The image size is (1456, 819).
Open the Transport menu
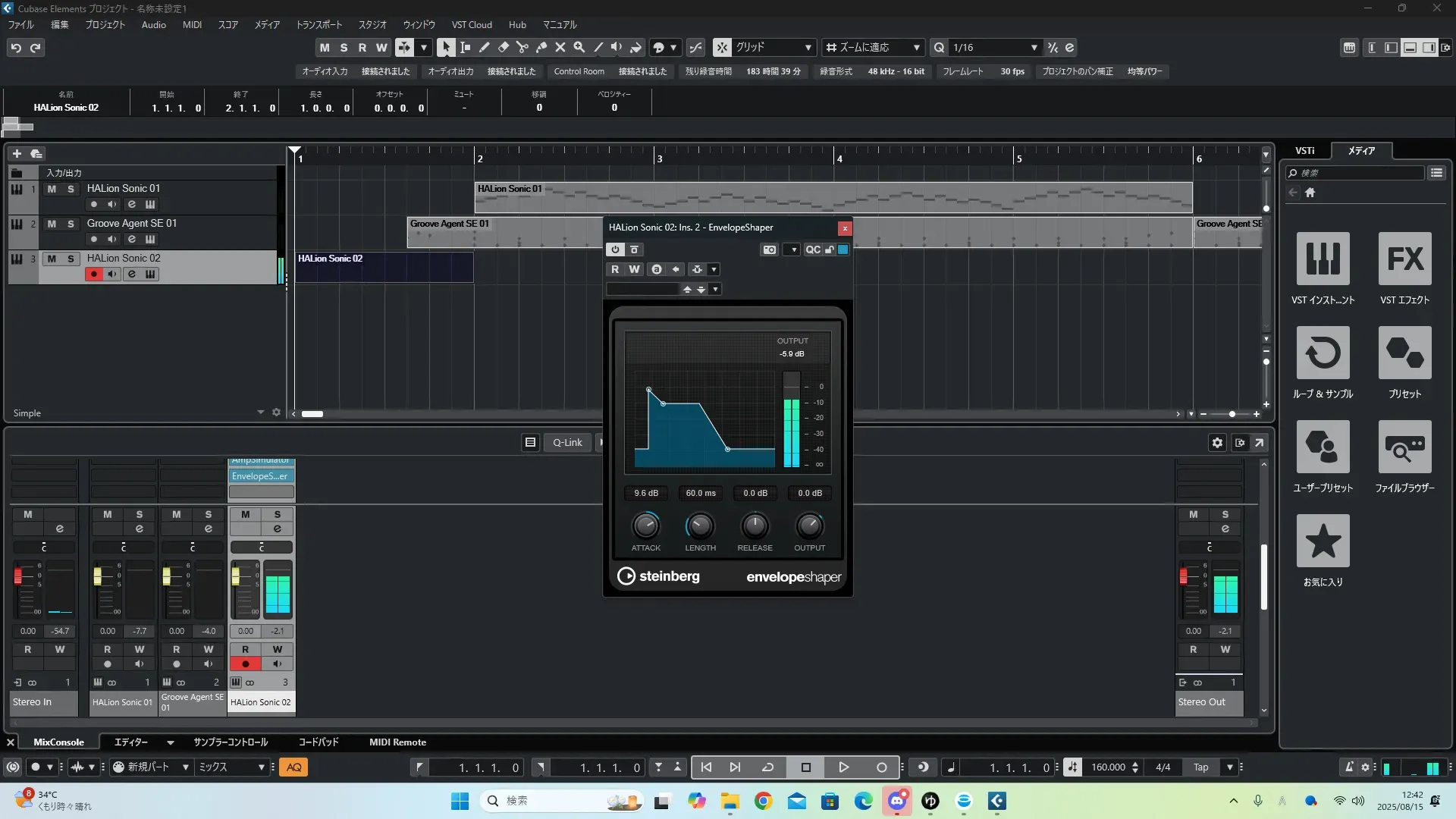click(318, 24)
